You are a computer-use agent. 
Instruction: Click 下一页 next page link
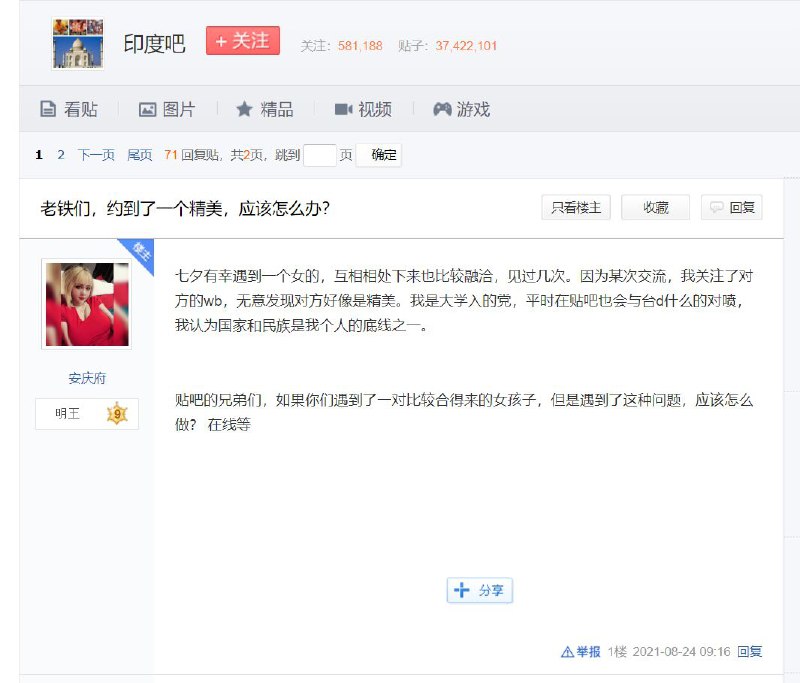(96, 155)
